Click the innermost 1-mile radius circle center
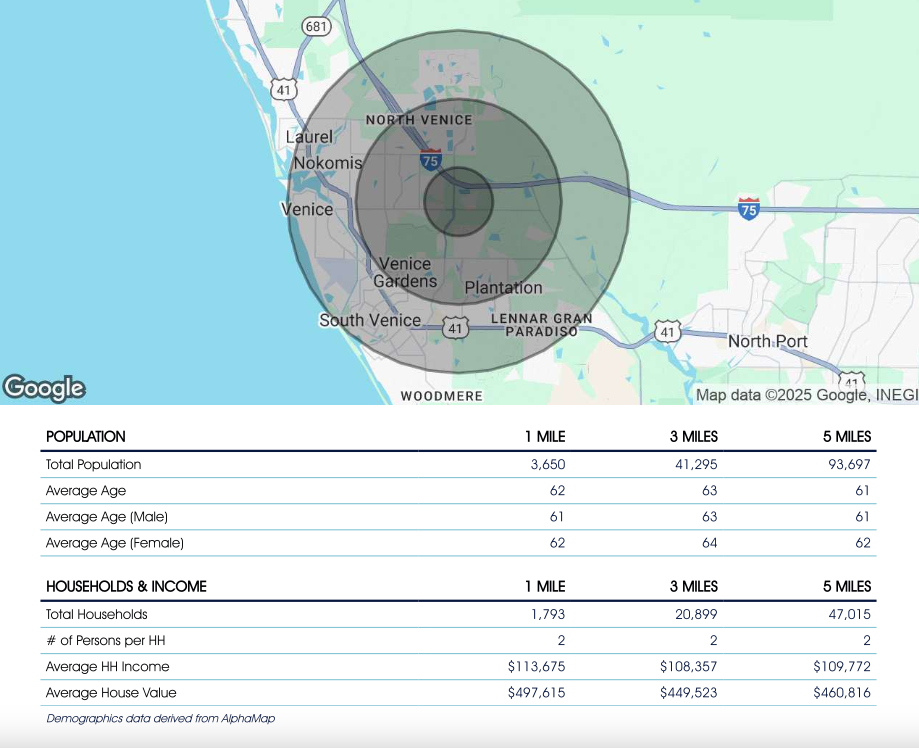 [x=459, y=202]
